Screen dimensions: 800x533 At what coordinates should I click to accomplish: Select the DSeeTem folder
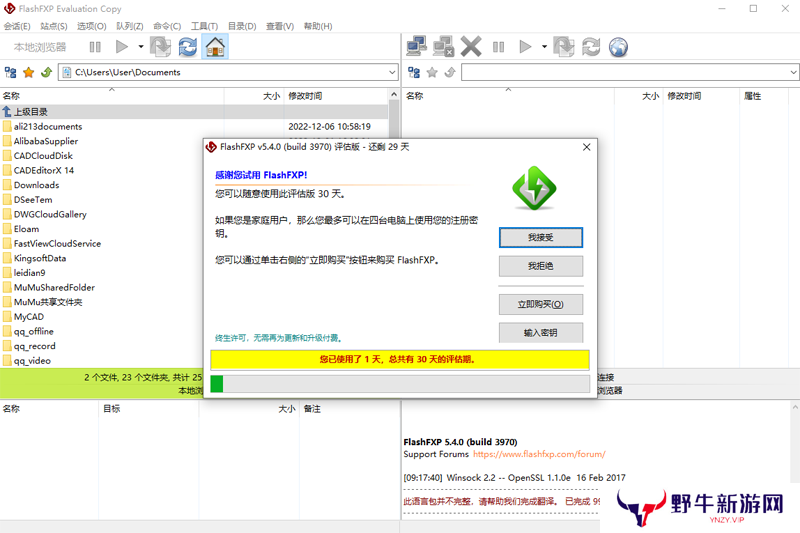click(x=33, y=199)
